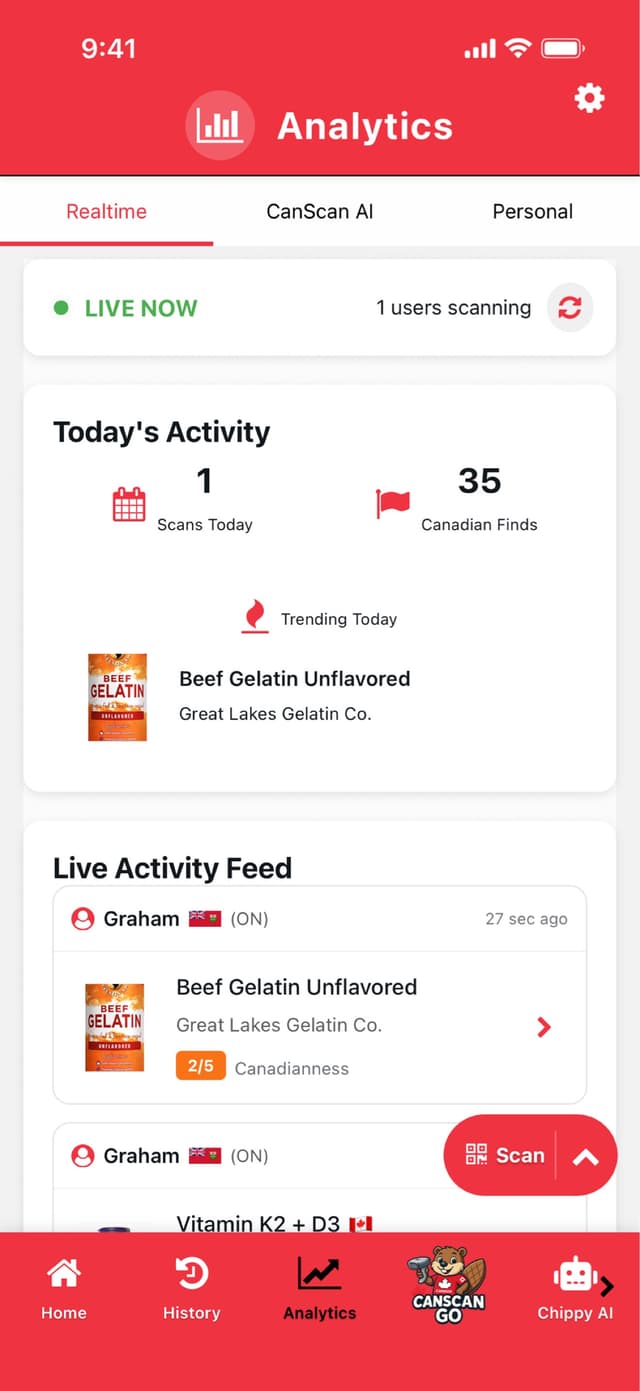Open History via the clock icon
640x1391 pixels.
point(191,1274)
